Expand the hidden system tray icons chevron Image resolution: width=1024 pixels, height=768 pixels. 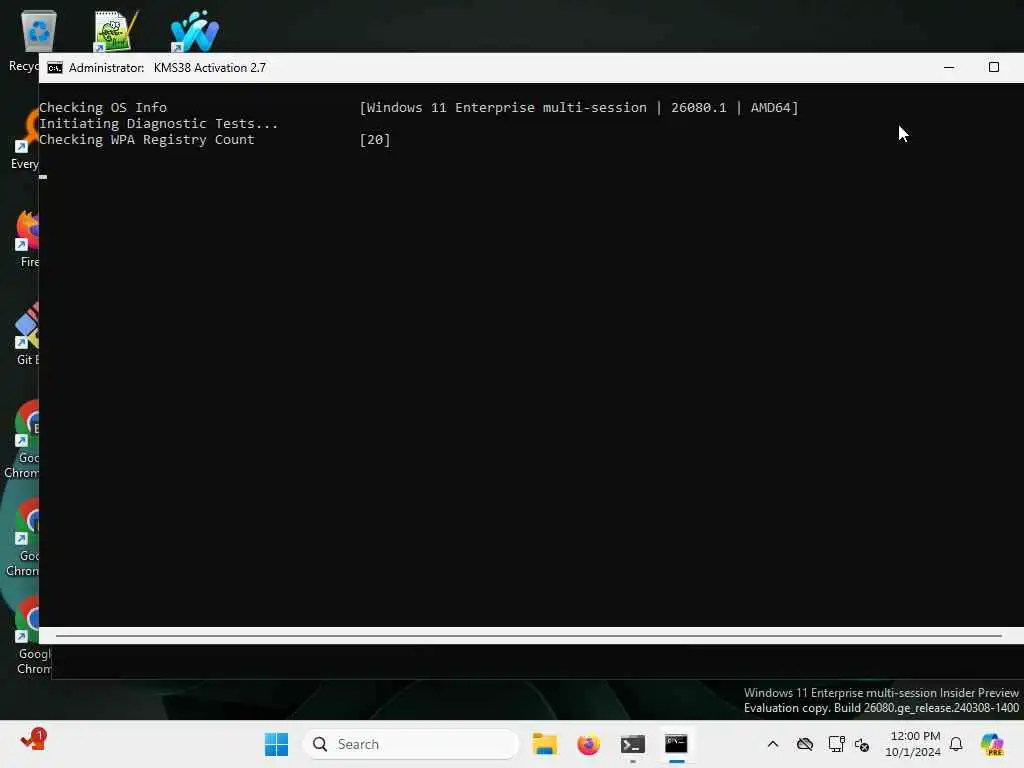(x=773, y=744)
